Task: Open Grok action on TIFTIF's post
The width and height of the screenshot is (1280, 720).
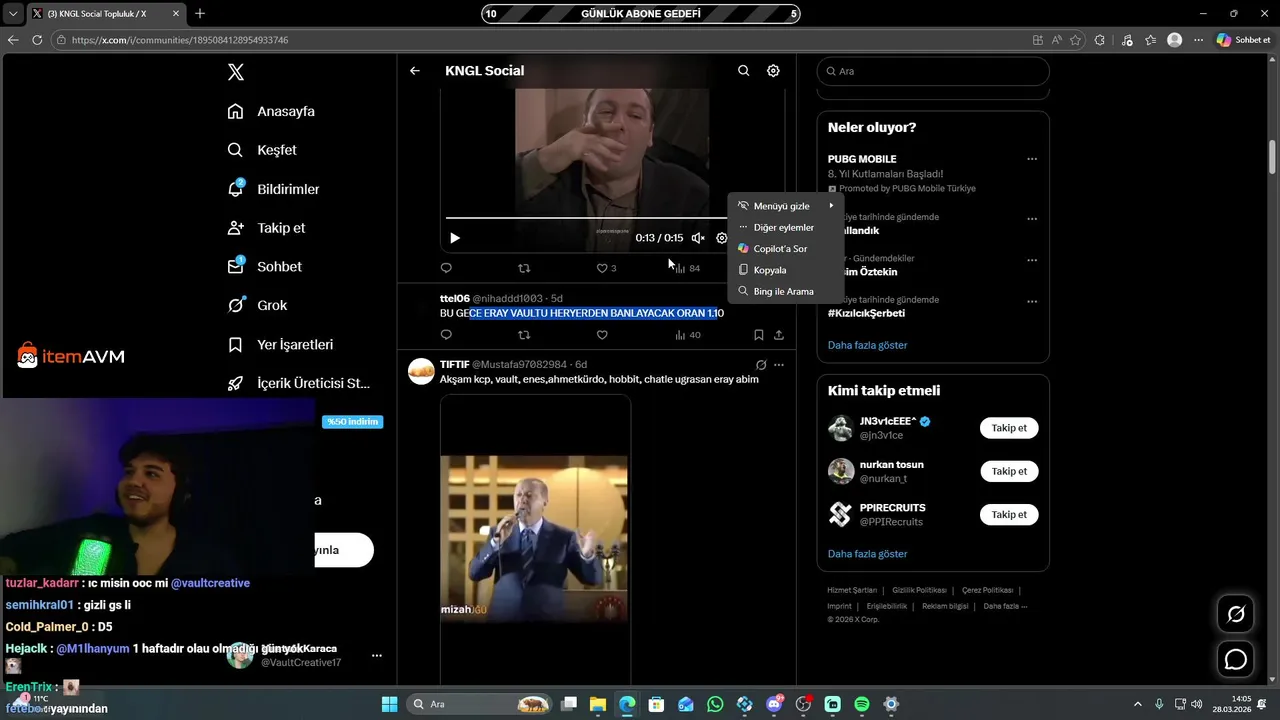Action: pos(761,365)
